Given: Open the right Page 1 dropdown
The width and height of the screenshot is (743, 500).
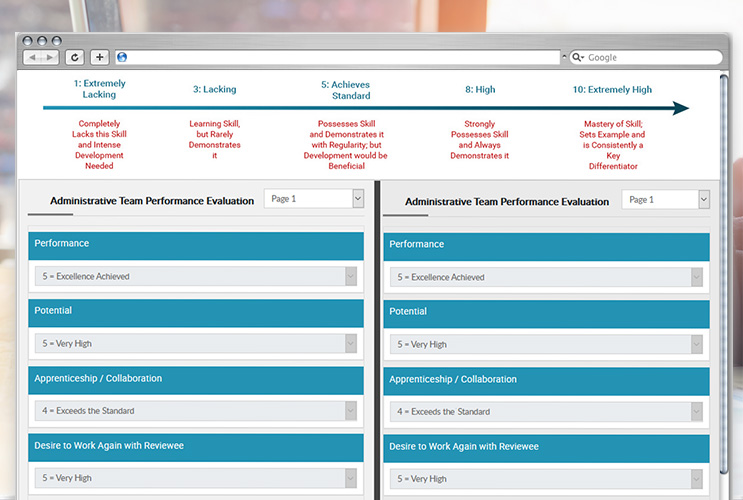Looking at the screenshot, I should (x=665, y=200).
